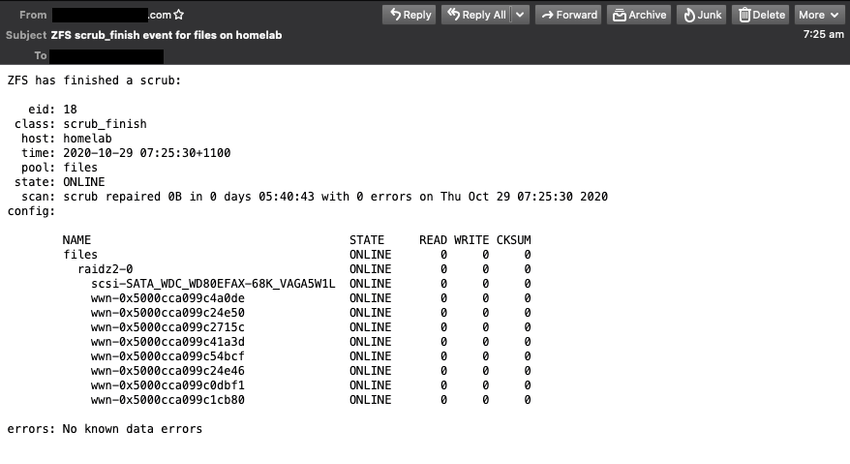Click CKSUM value of the files row

[x=527, y=255]
